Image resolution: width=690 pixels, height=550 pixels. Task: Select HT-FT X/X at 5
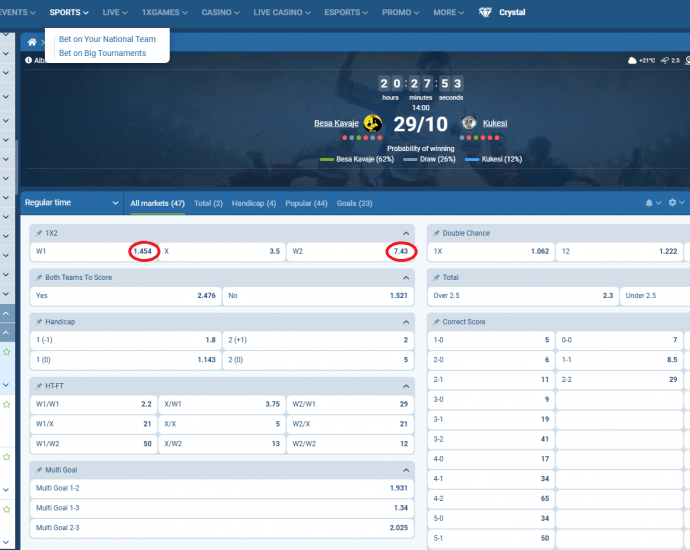coord(222,424)
